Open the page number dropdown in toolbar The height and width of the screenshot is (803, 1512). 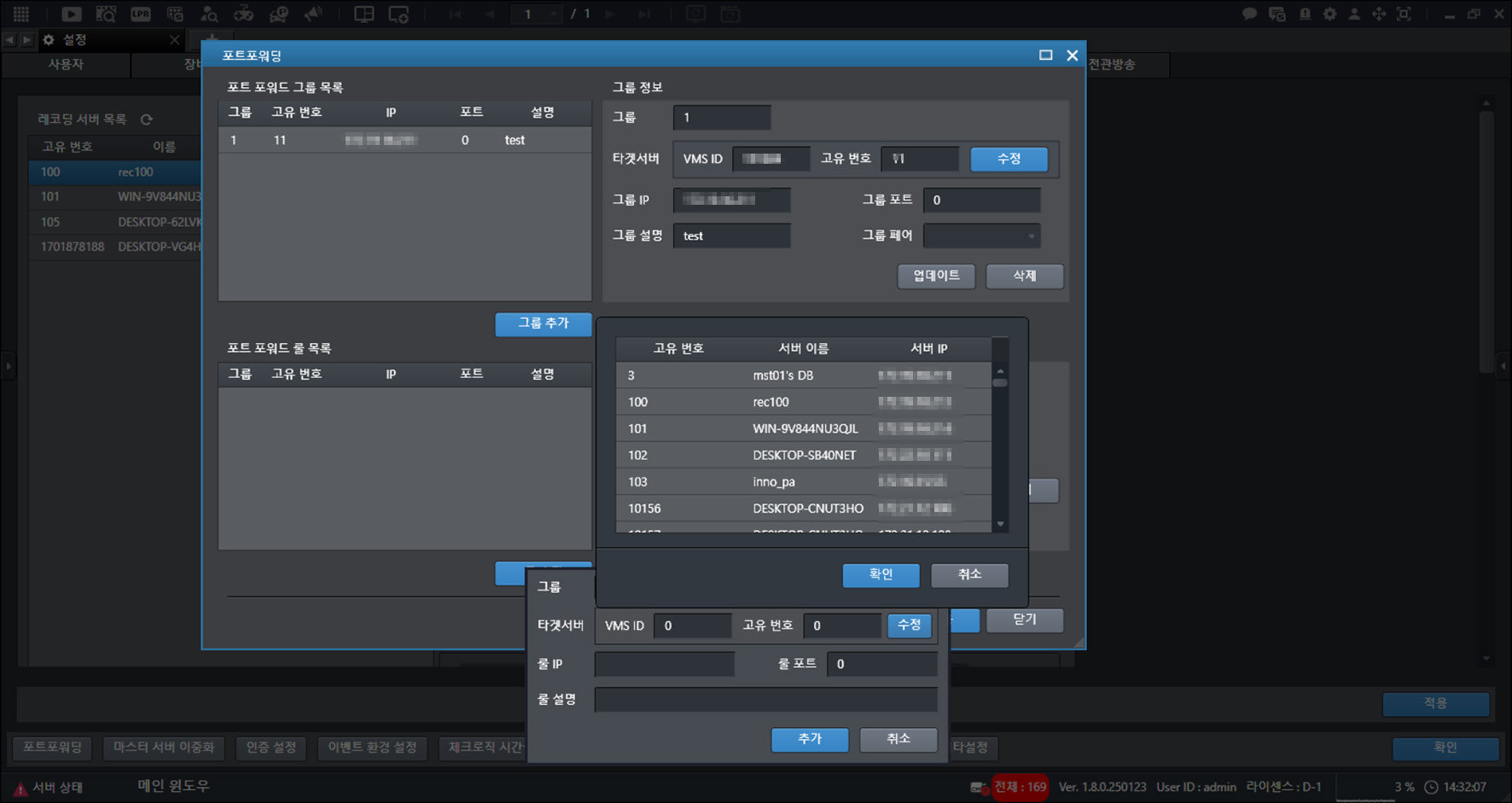tap(536, 14)
